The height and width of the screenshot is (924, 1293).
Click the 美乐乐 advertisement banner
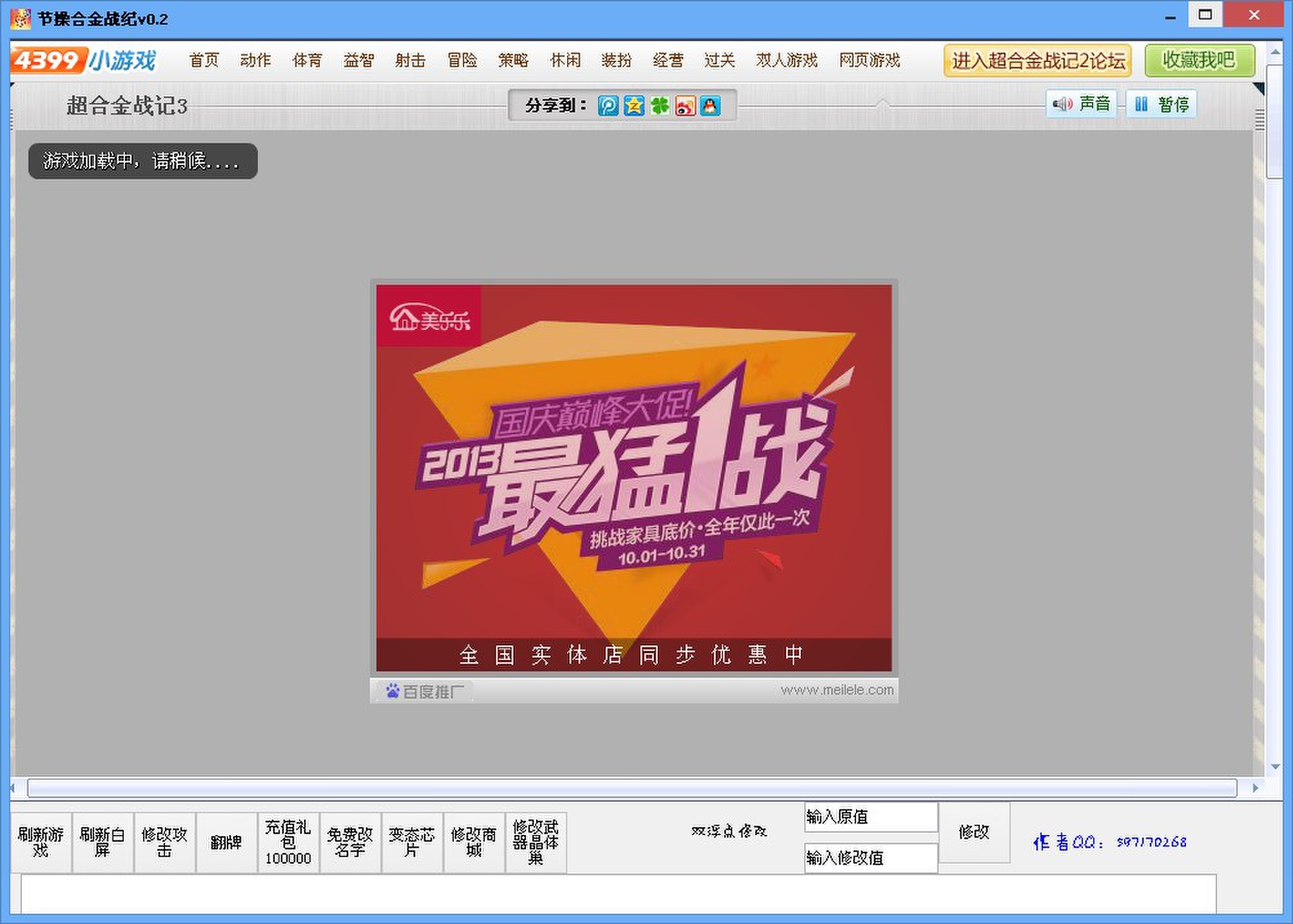[x=634, y=477]
